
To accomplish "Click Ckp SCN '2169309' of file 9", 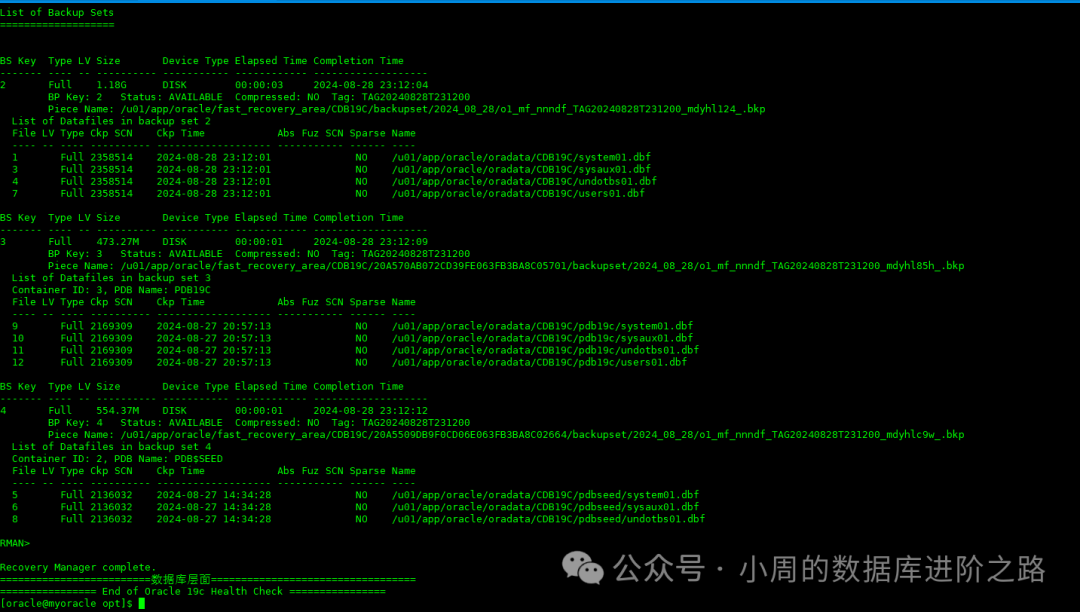I will point(112,326).
